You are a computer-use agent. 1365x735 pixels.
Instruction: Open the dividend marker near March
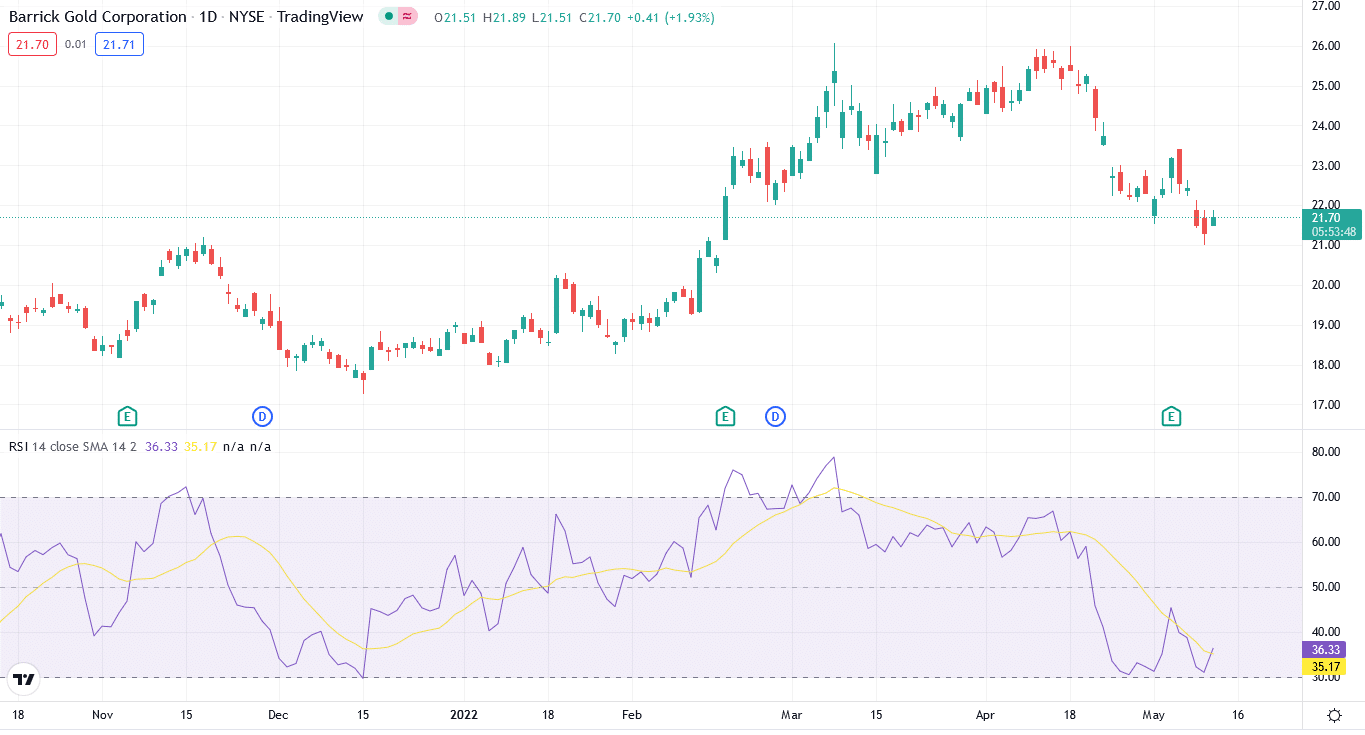pos(775,416)
